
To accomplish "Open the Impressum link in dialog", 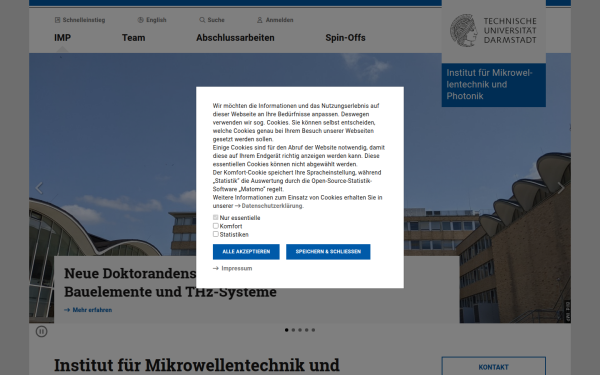I will tap(233, 268).
